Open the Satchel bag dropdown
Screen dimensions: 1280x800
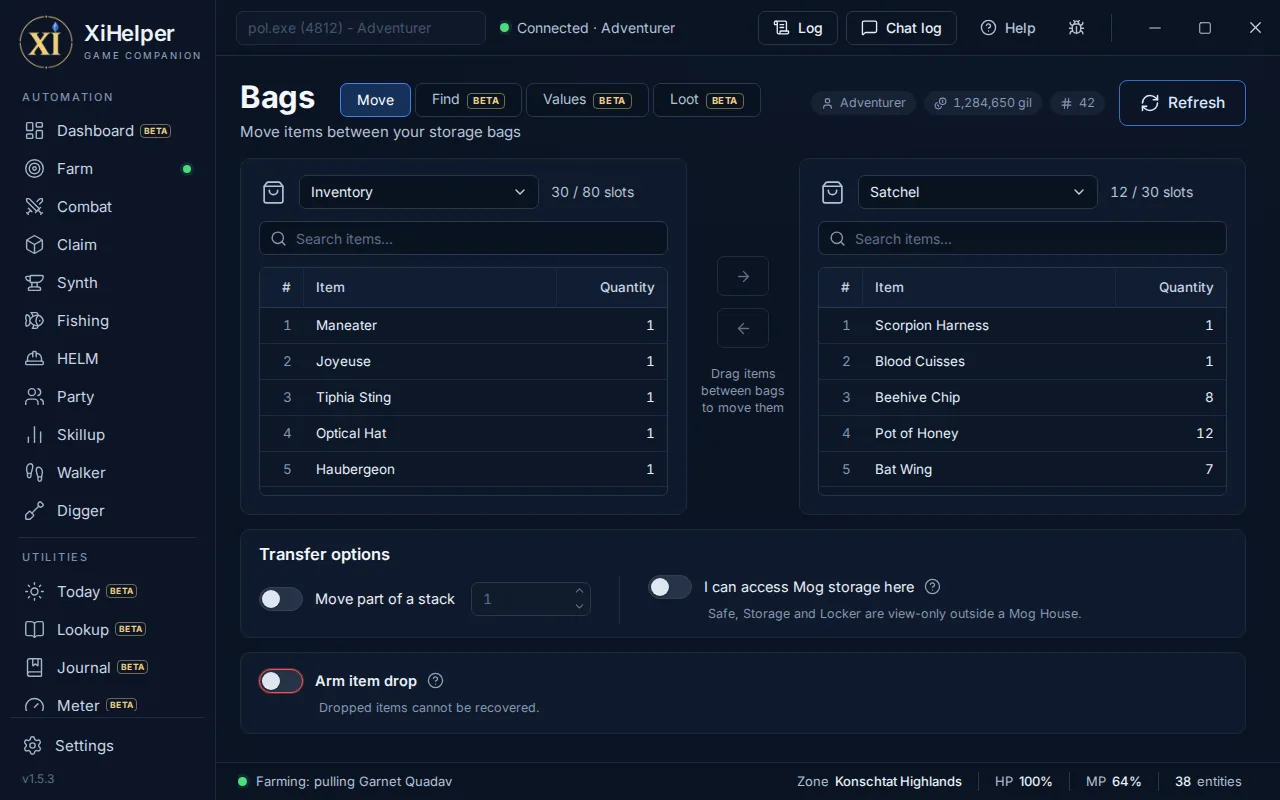coord(978,192)
